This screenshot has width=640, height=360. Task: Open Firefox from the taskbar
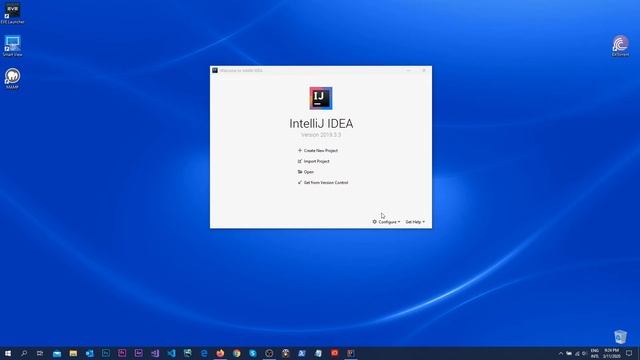click(220, 353)
